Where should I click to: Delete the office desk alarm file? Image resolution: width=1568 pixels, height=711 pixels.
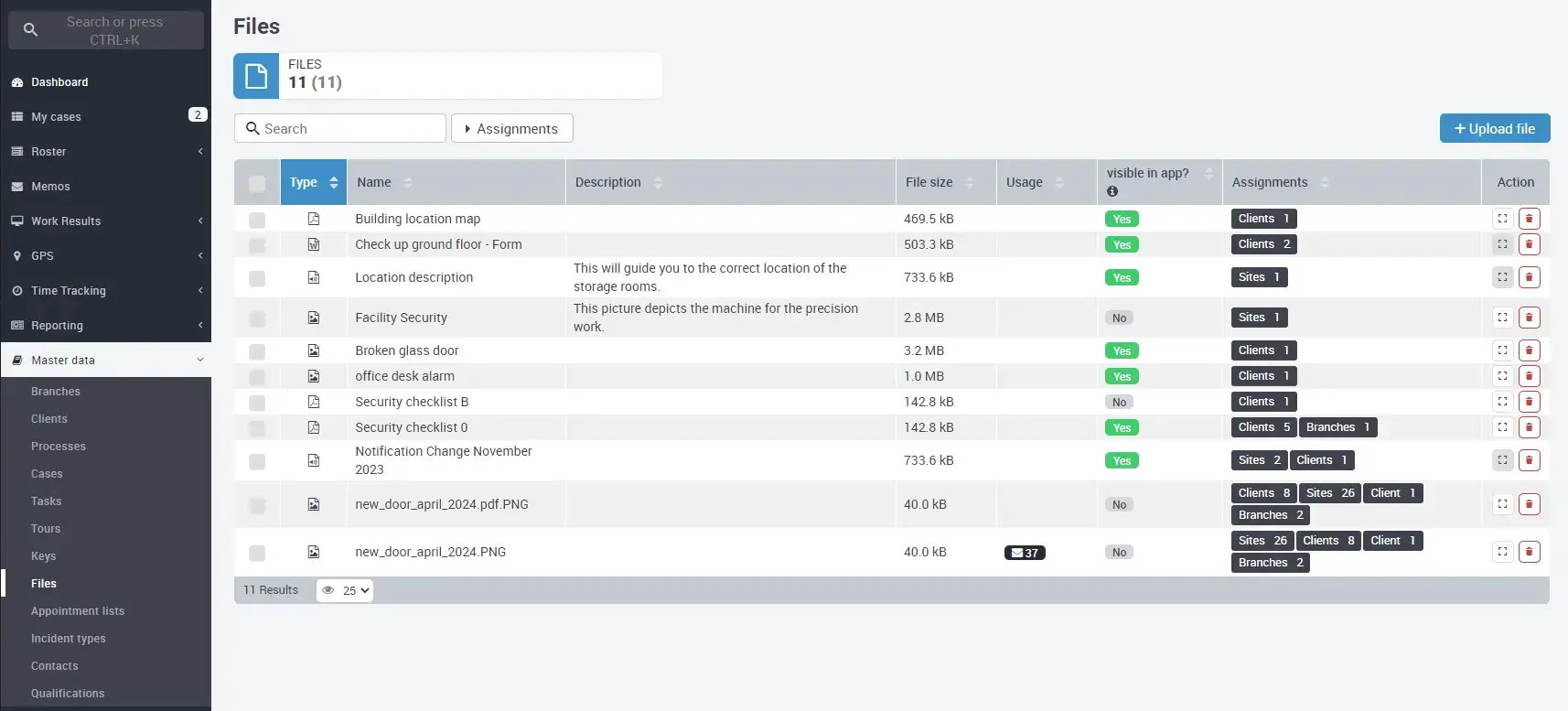click(1529, 376)
